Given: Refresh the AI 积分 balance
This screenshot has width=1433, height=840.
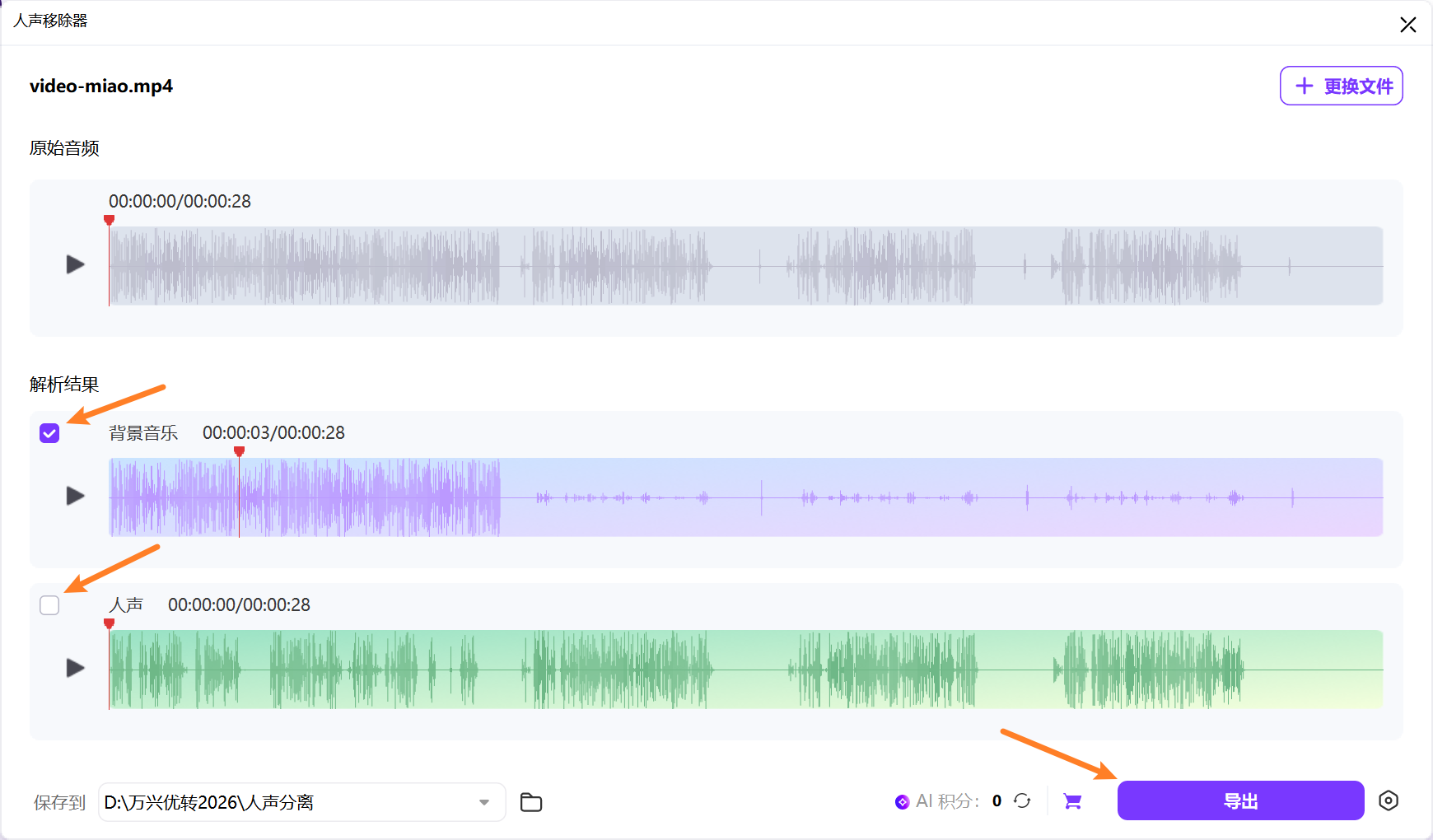Looking at the screenshot, I should click(1022, 801).
